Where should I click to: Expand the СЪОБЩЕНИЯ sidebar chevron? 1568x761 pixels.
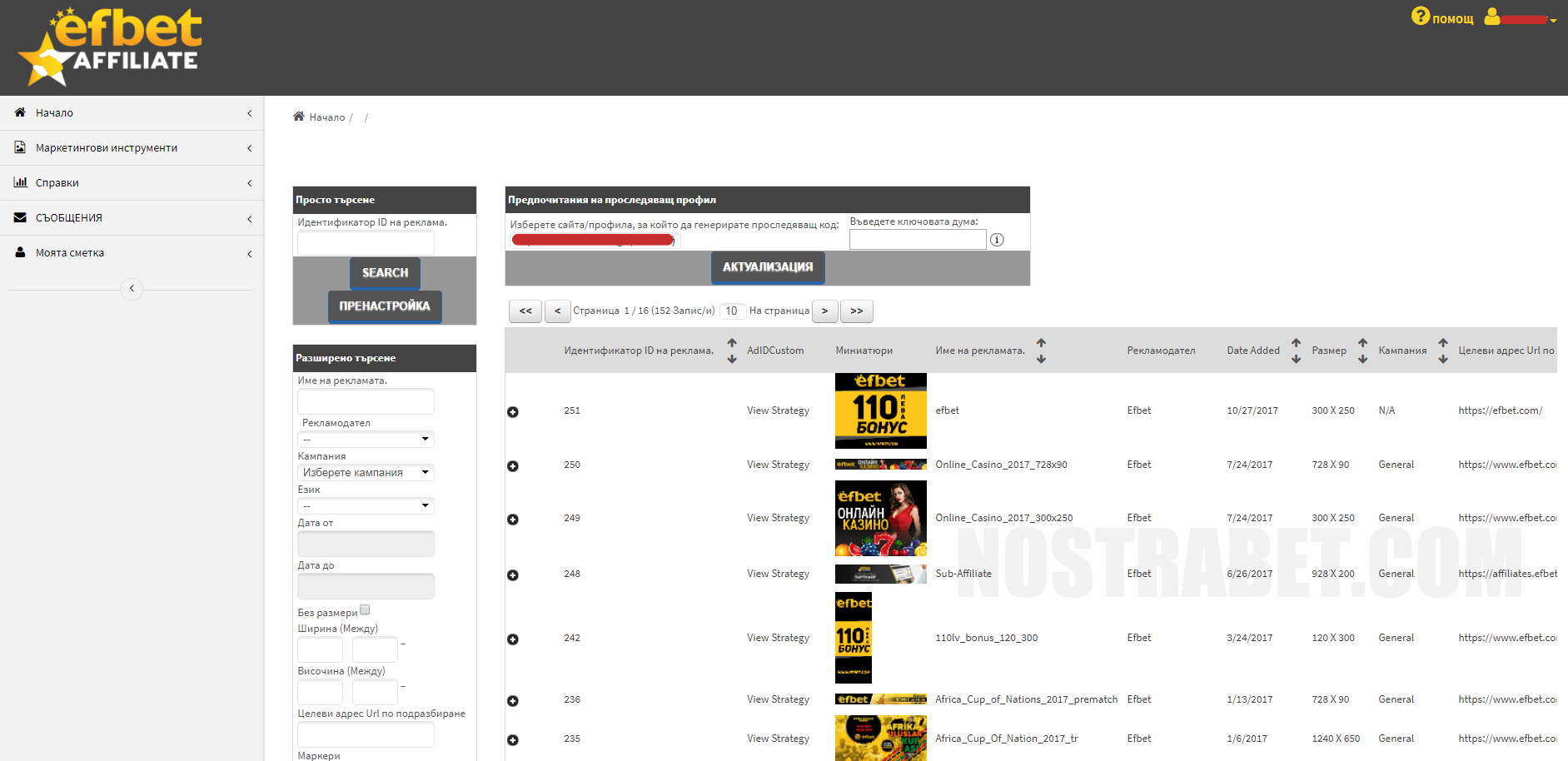[249, 219]
